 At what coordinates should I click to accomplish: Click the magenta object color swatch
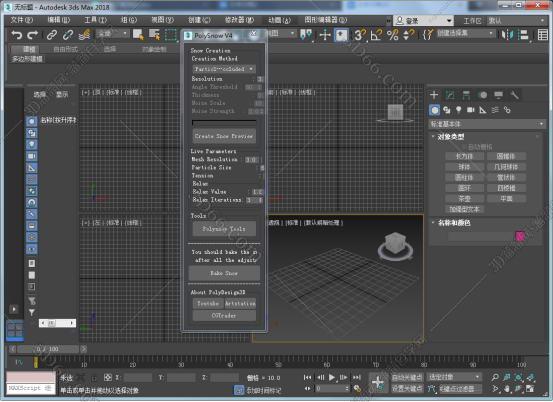coord(520,236)
